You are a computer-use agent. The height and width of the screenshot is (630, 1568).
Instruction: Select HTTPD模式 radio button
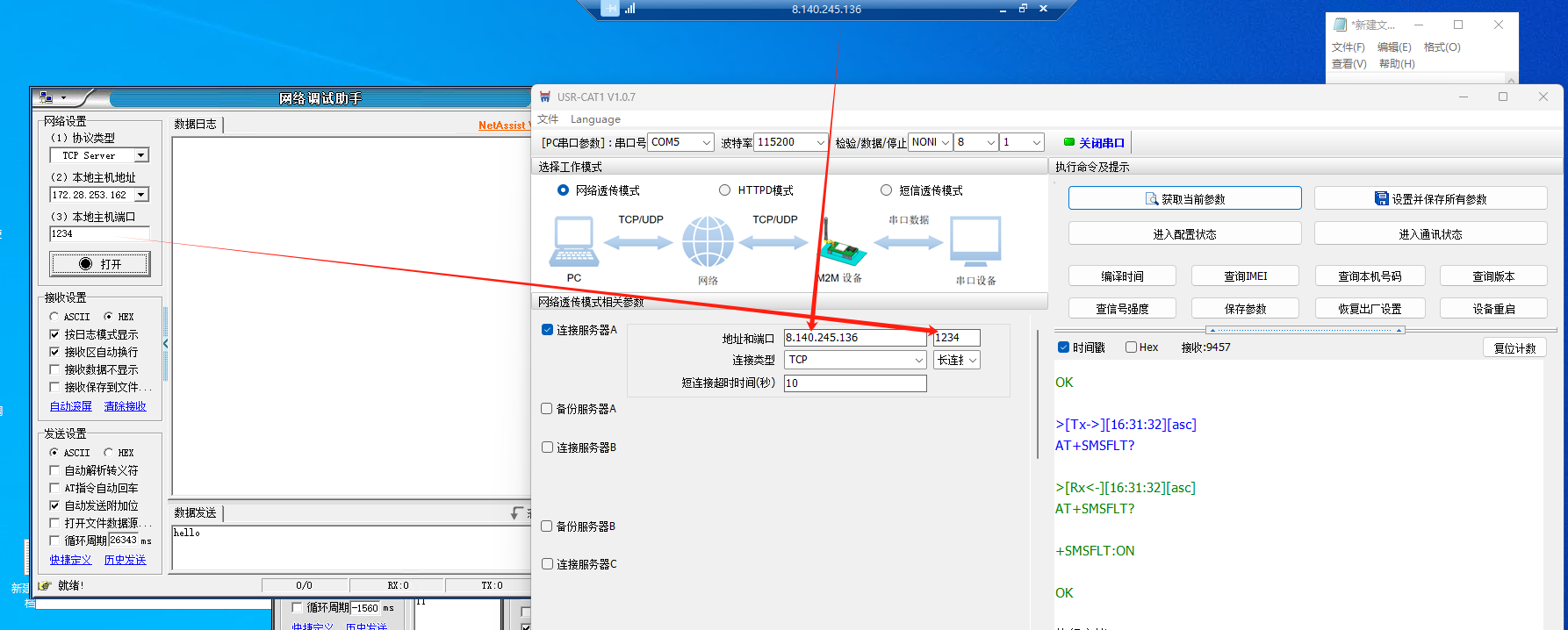pos(724,190)
